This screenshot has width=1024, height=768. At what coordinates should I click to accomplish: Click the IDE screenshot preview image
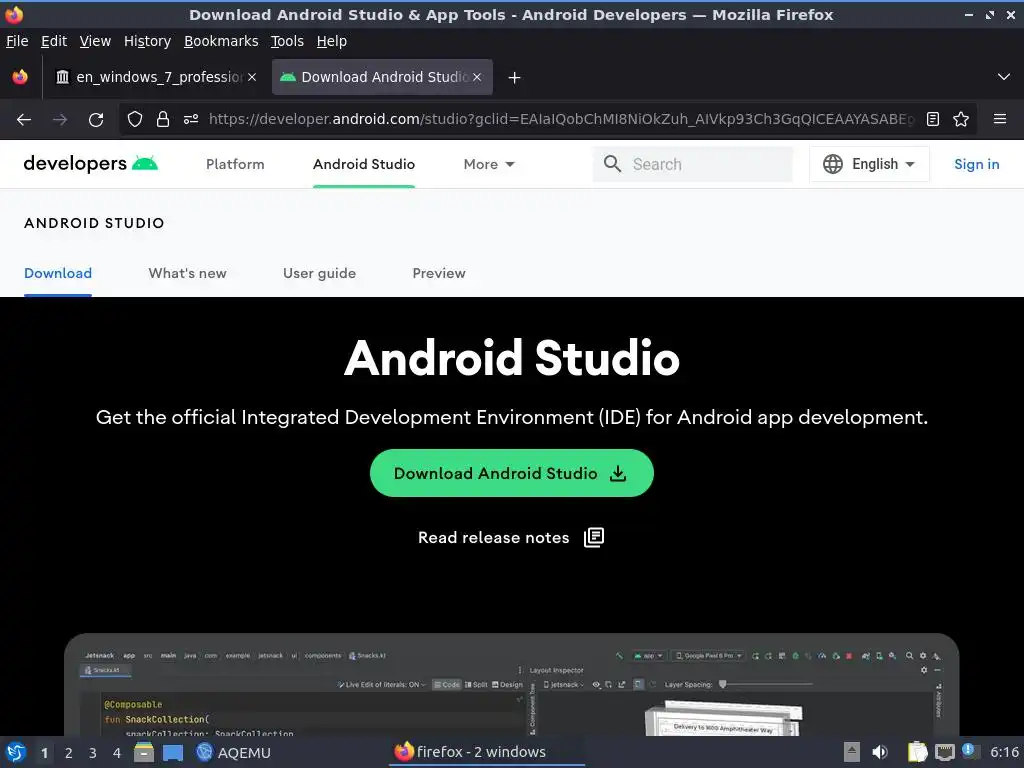point(511,684)
